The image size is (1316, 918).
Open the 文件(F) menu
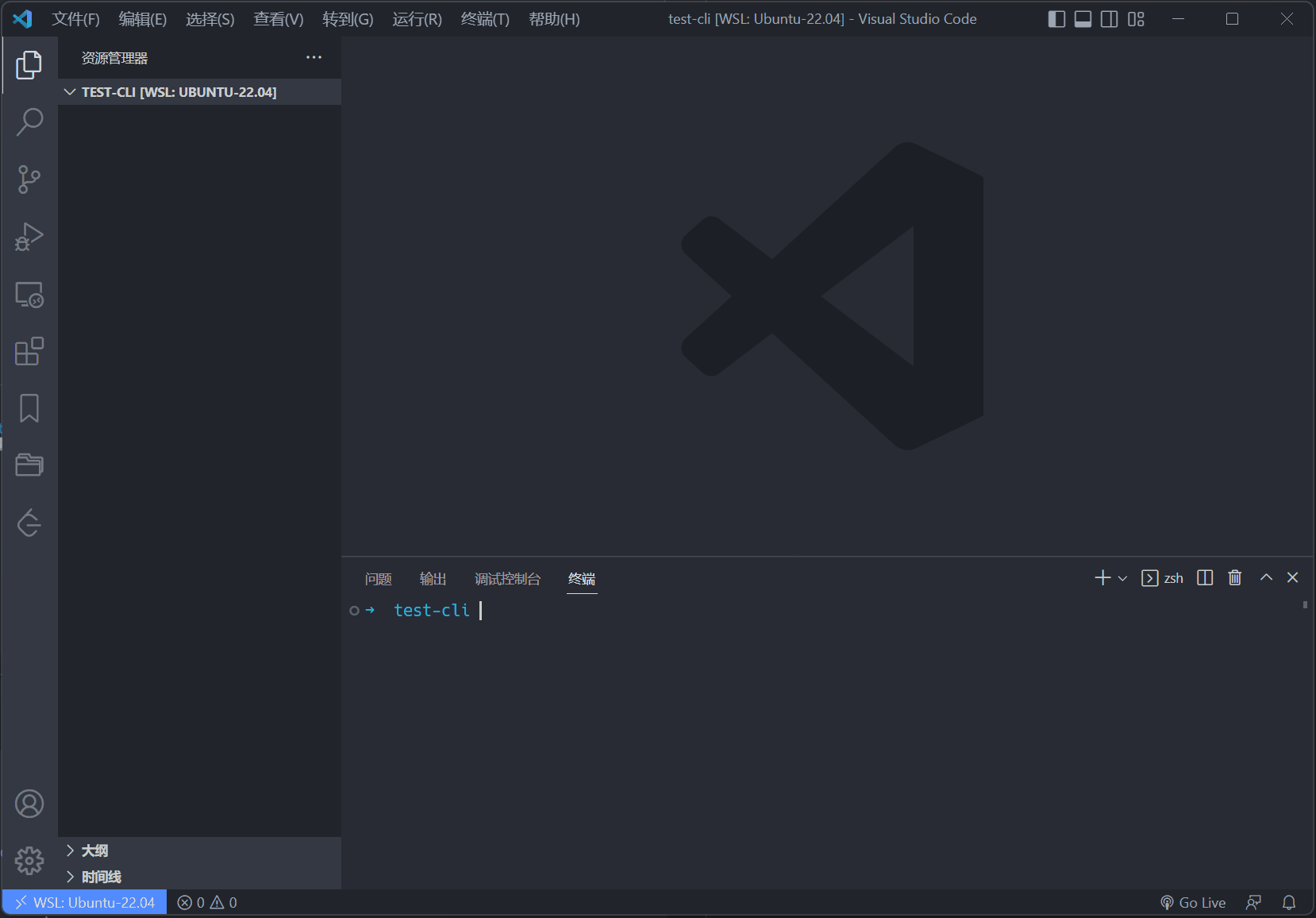75,19
